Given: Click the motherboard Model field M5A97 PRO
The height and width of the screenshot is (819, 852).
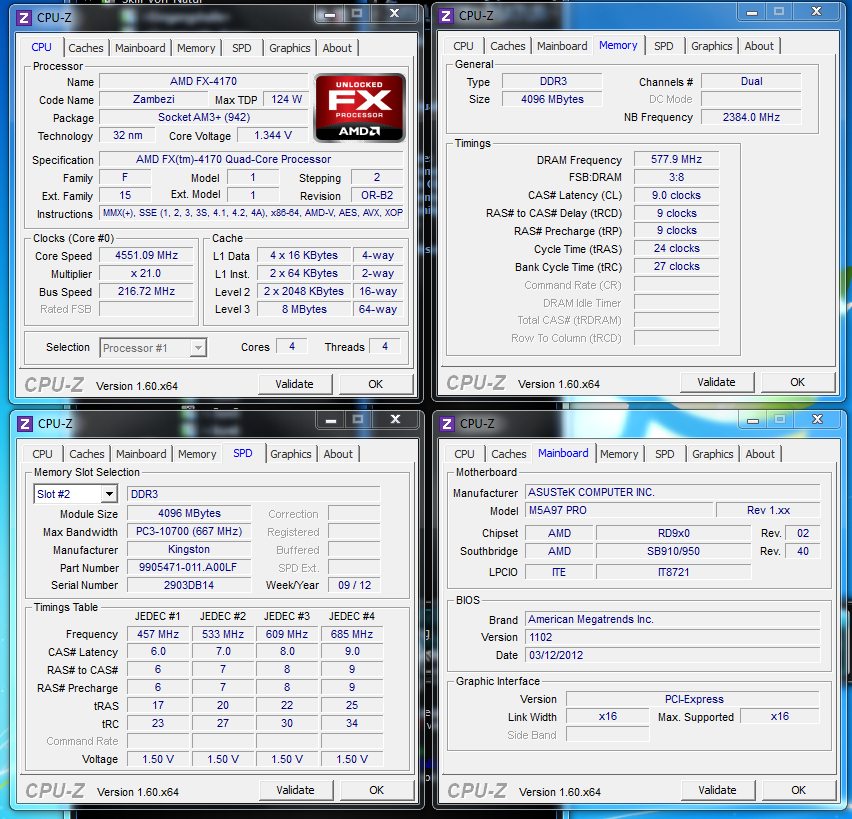Looking at the screenshot, I should pos(619,510).
